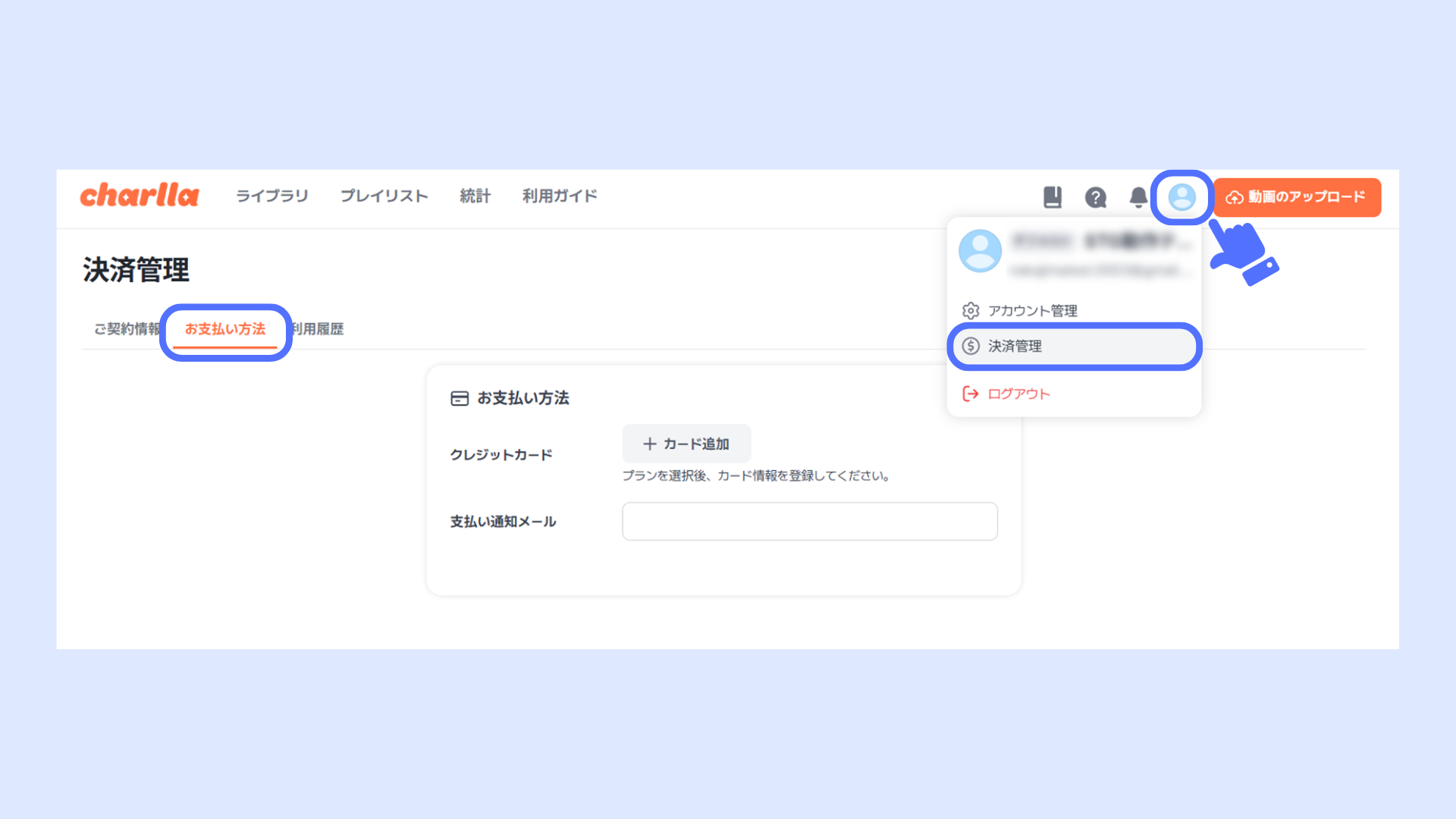This screenshot has height=819, width=1456.
Task: Click the gear icon for アカウント管理
Action: click(x=971, y=311)
